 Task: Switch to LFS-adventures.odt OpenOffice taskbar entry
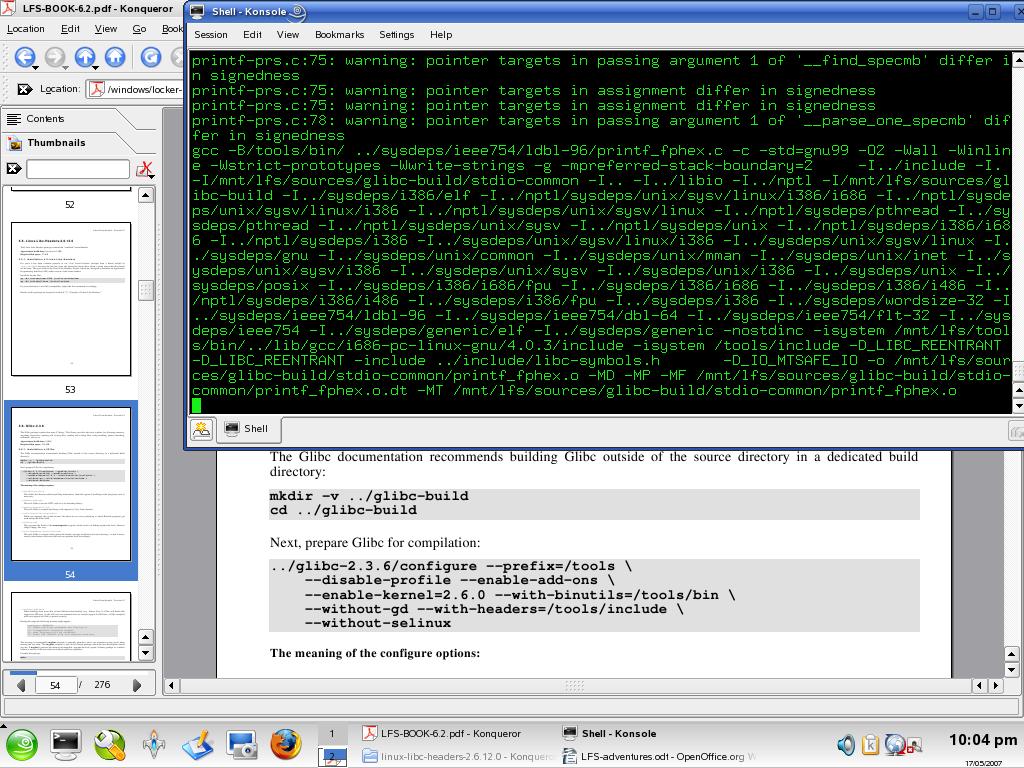[661, 756]
